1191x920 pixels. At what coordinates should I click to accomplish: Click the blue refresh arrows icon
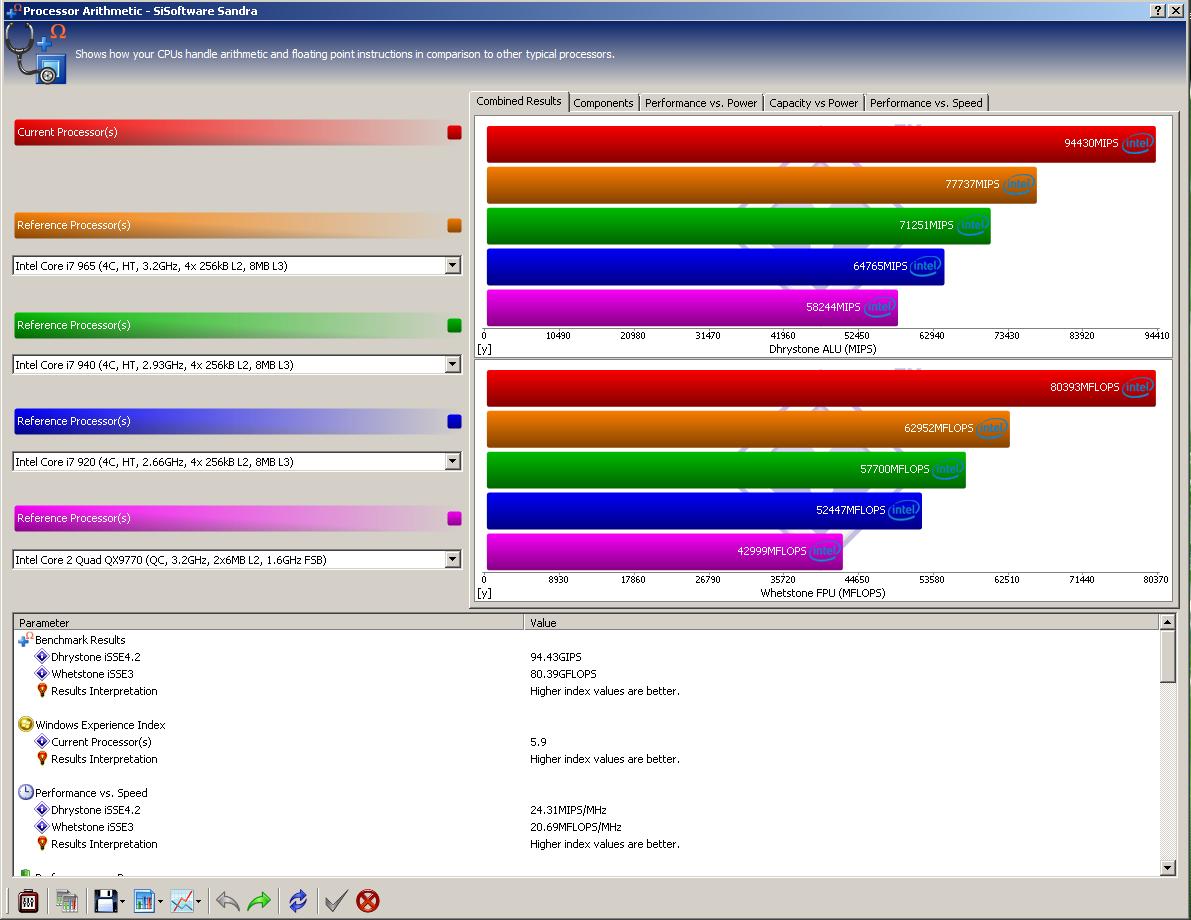298,901
